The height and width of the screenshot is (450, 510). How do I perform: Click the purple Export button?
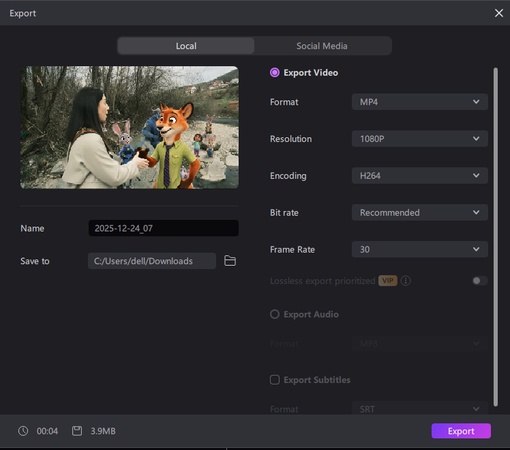461,431
